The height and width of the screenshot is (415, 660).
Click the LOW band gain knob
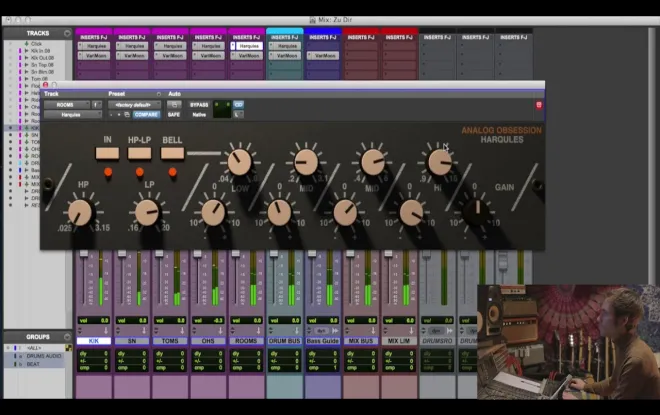[213, 213]
